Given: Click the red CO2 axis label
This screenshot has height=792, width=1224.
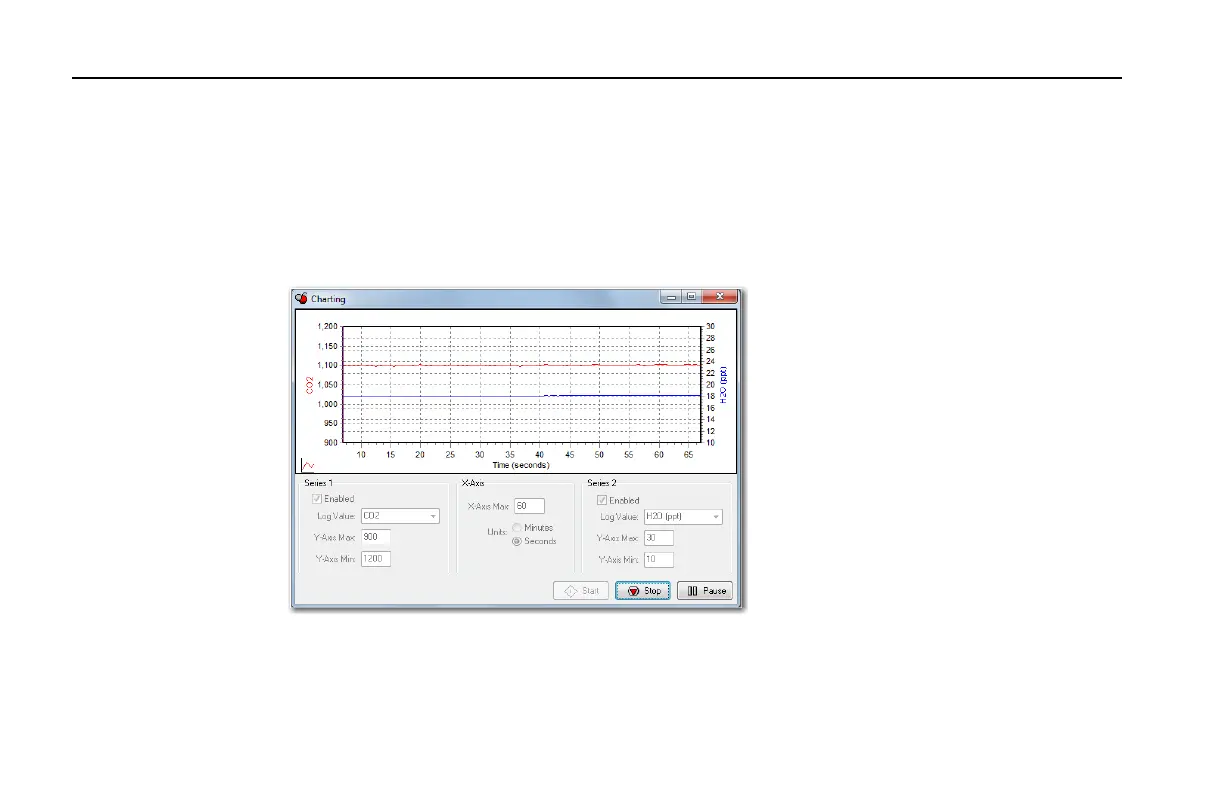Looking at the screenshot, I should (x=310, y=385).
